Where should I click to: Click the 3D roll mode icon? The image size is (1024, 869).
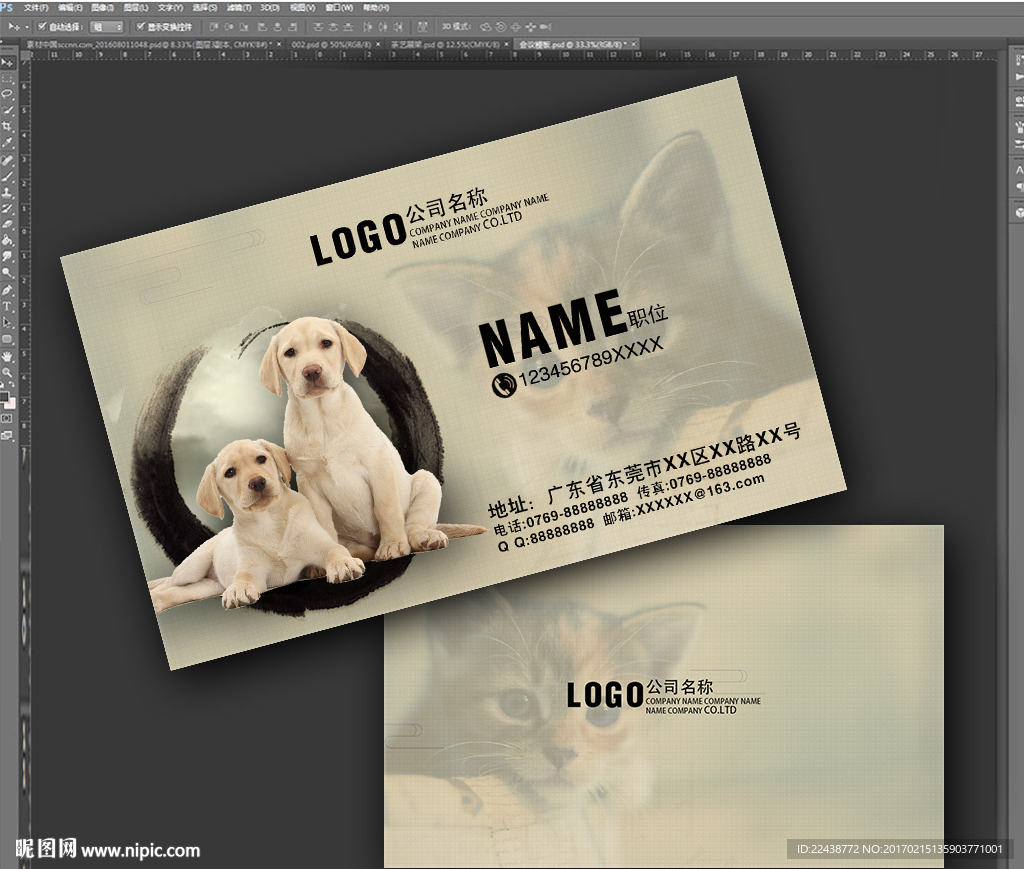pyautogui.click(x=502, y=26)
